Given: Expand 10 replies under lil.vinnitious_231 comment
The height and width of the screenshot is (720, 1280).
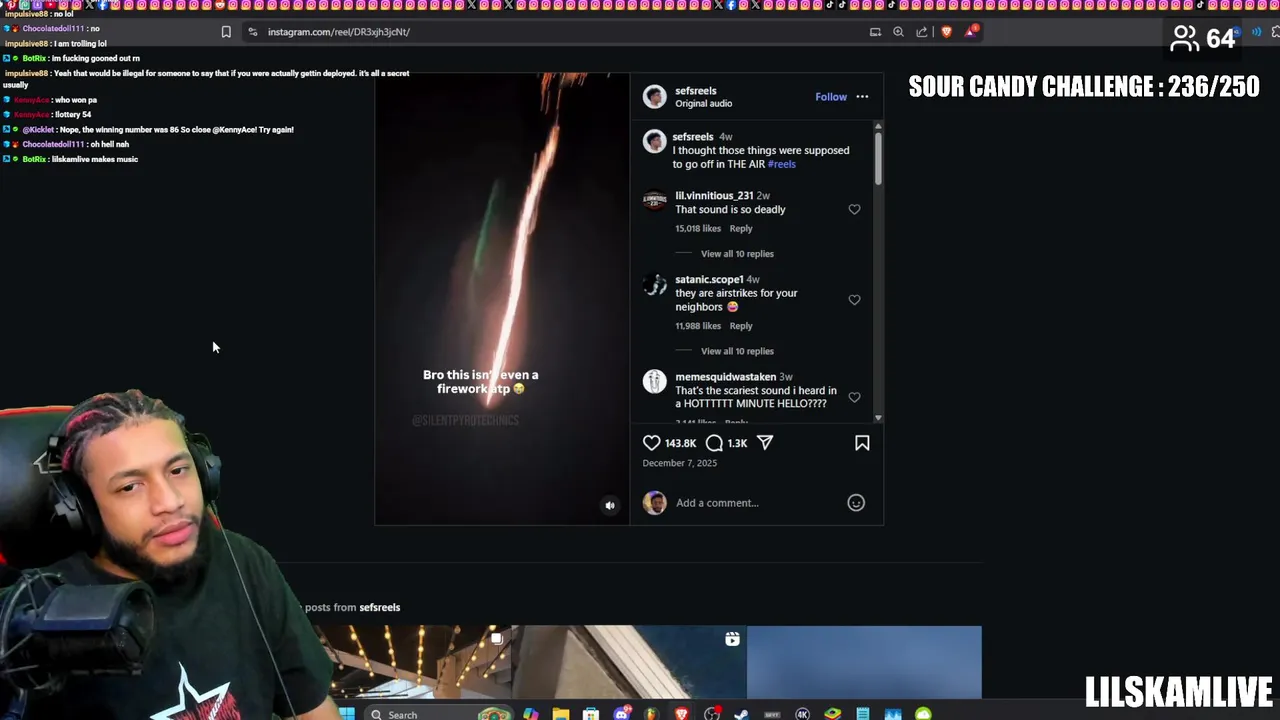Looking at the screenshot, I should tap(737, 254).
